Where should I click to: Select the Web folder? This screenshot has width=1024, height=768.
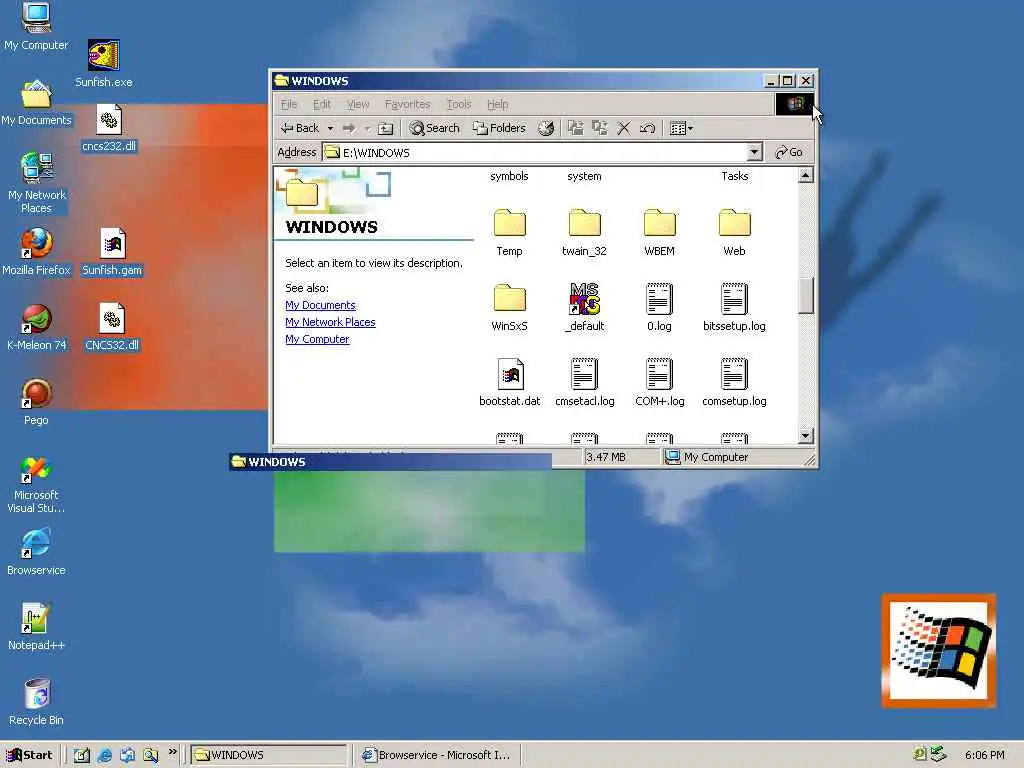pyautogui.click(x=735, y=232)
